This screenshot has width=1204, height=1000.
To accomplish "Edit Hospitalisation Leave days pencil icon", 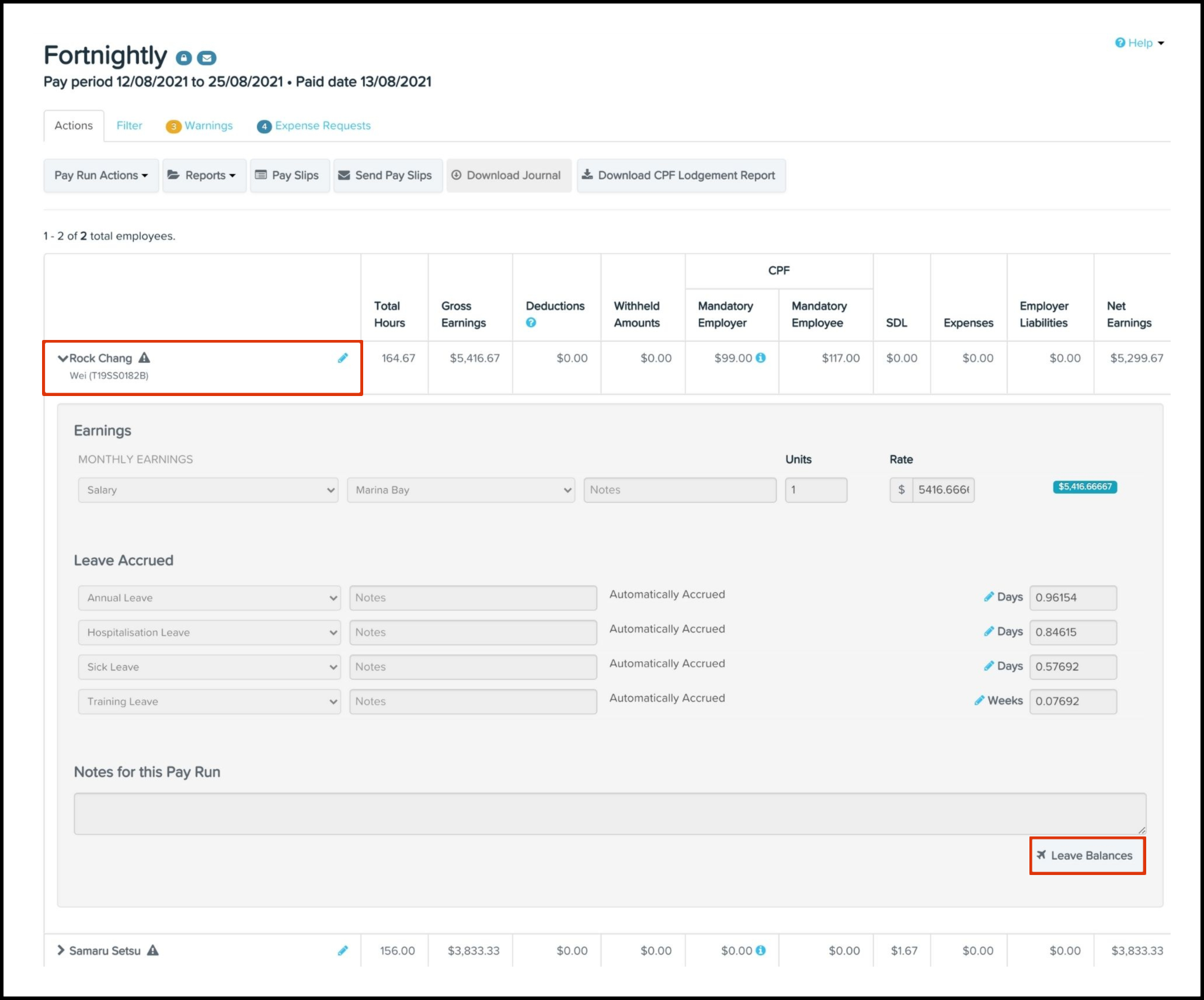I will 989,631.
